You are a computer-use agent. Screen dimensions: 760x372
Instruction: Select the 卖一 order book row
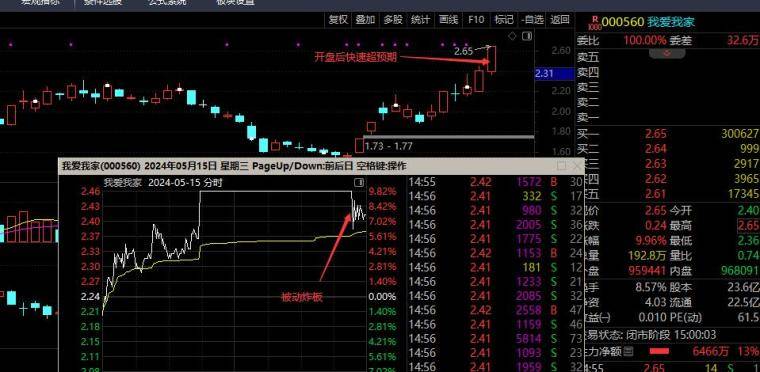click(668, 117)
